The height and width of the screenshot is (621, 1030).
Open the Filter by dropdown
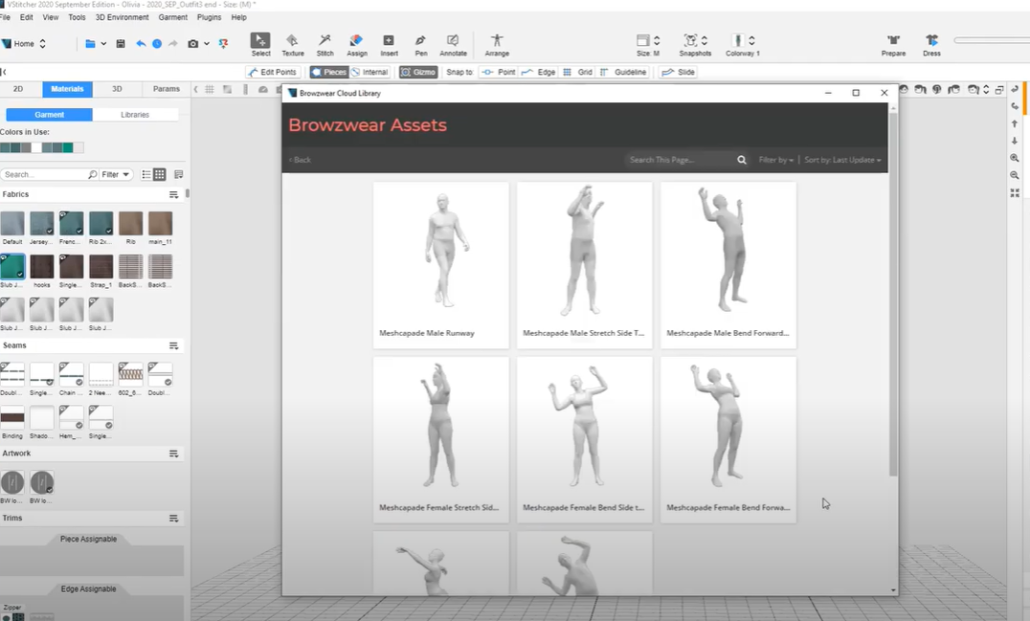tap(776, 160)
